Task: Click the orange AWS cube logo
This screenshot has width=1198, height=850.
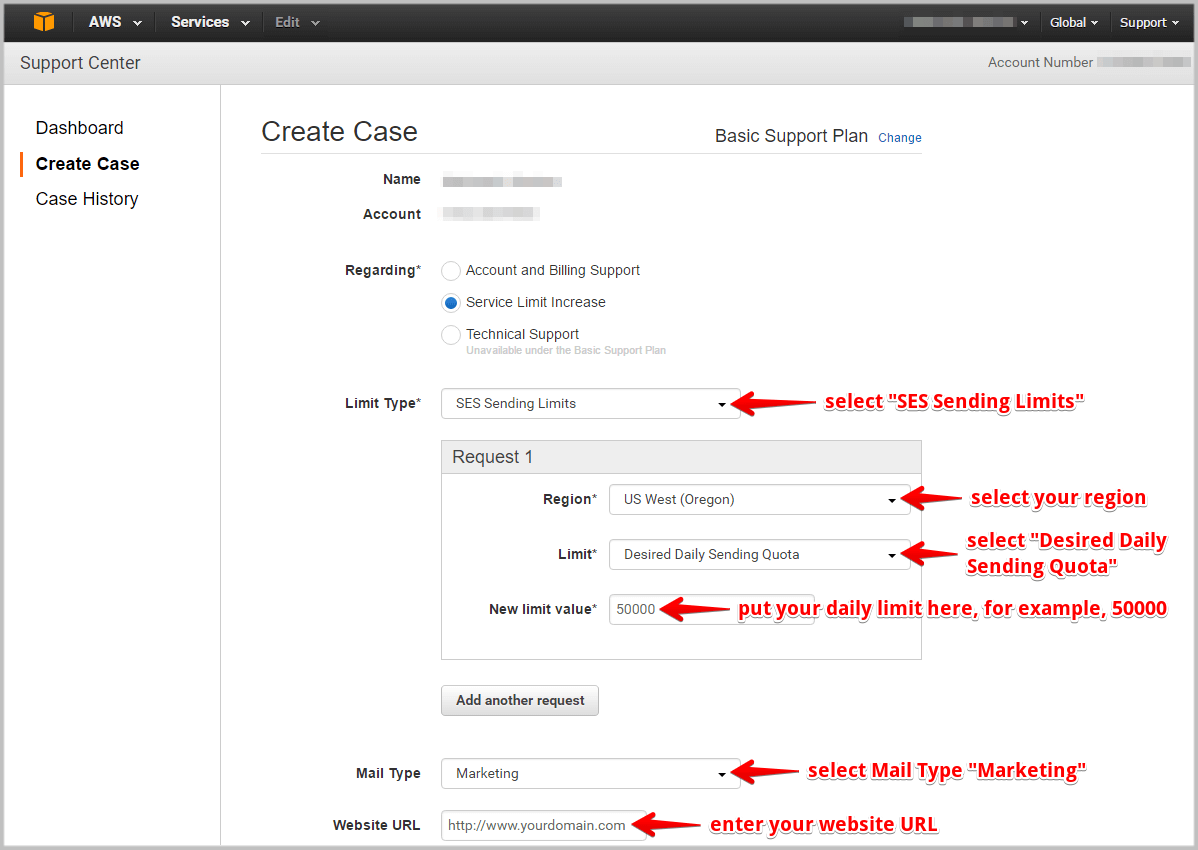Action: click(x=44, y=21)
